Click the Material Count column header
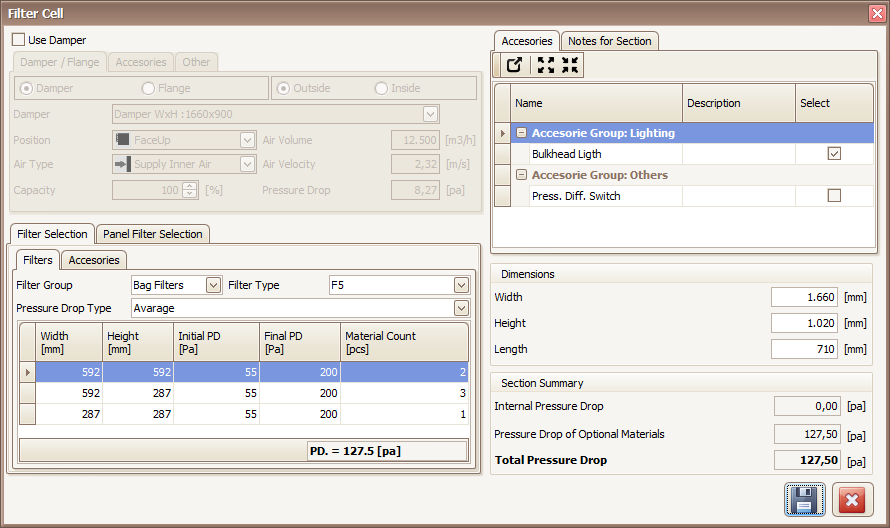 click(x=405, y=342)
